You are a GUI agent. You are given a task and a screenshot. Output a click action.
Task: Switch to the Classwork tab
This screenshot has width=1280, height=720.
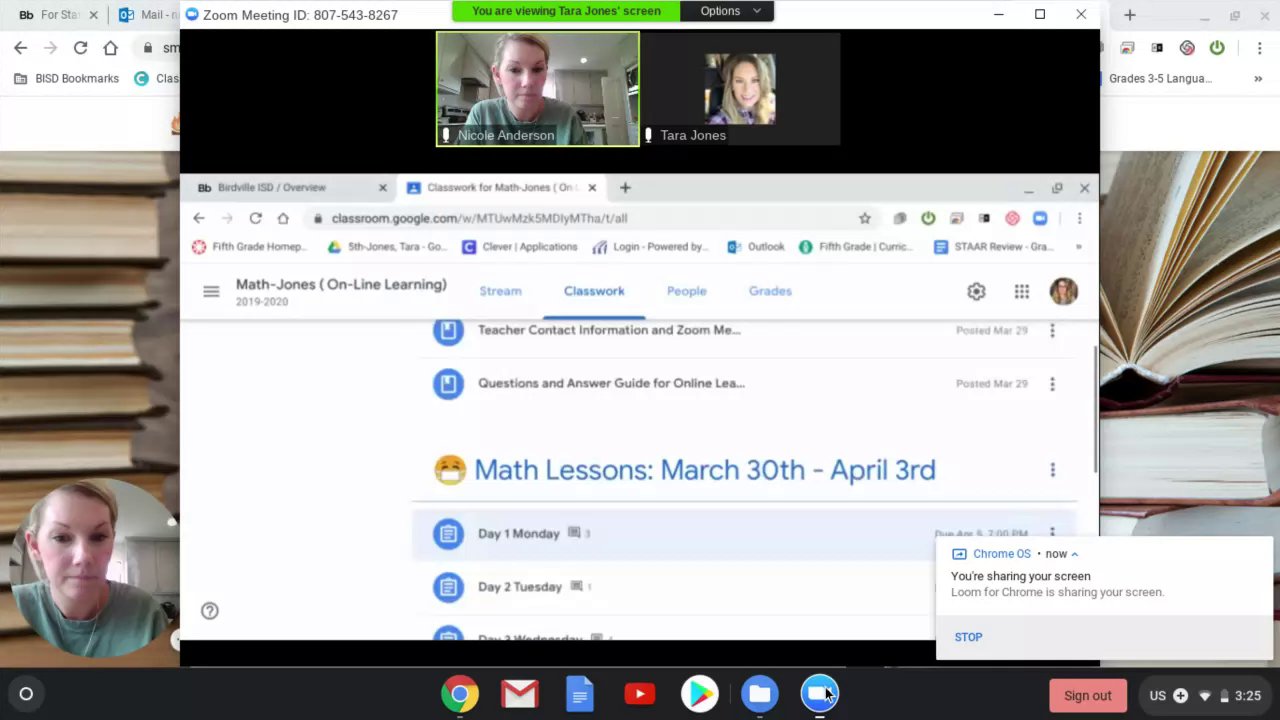click(x=594, y=291)
